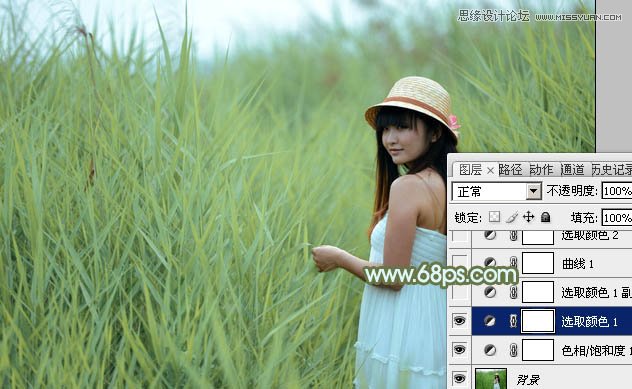Click lock image pixels brush icon
This screenshot has width=632, height=389.
pos(512,217)
